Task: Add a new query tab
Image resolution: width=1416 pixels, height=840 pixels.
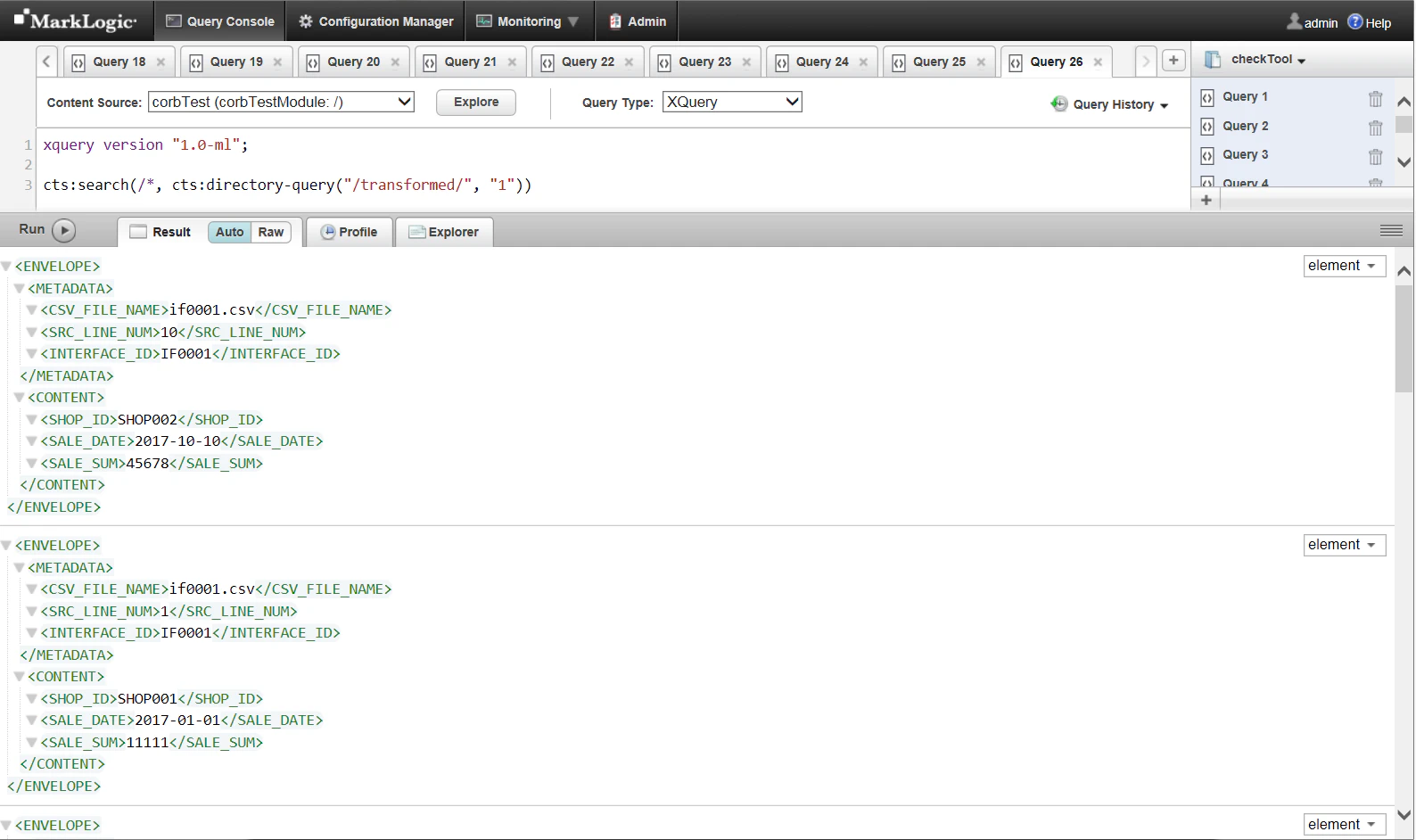Action: (1173, 61)
